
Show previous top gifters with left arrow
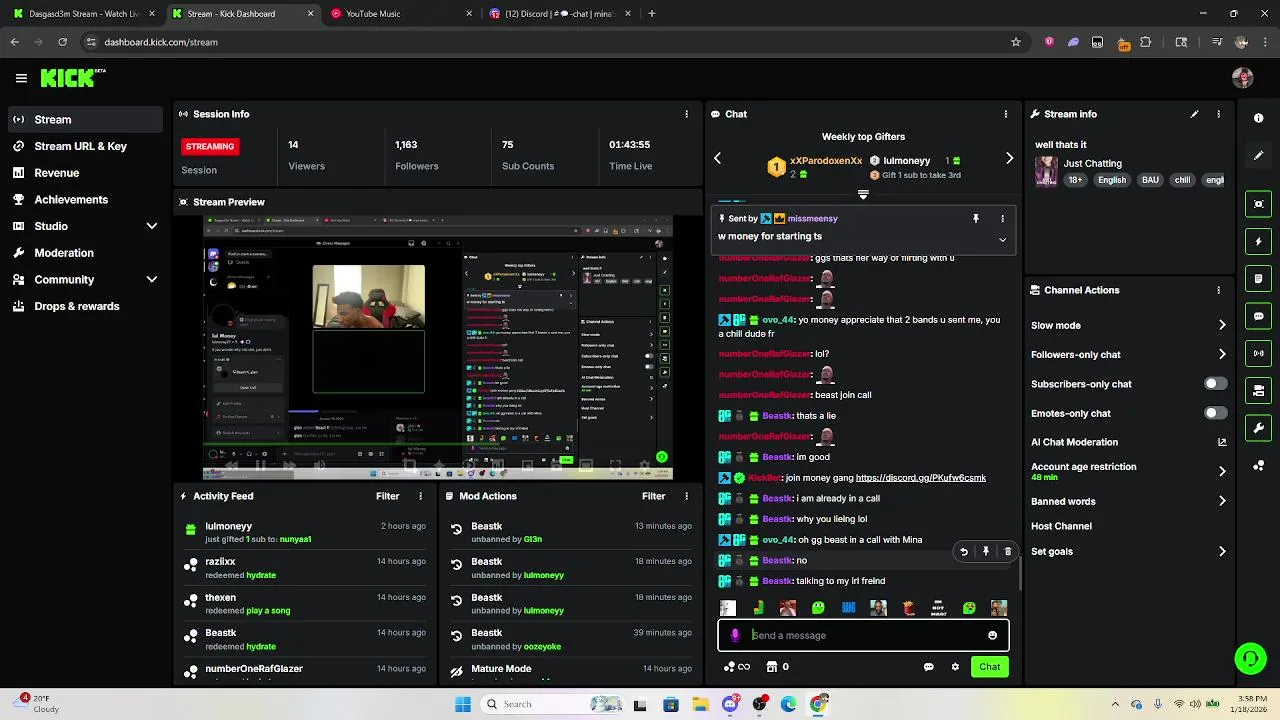coord(717,158)
